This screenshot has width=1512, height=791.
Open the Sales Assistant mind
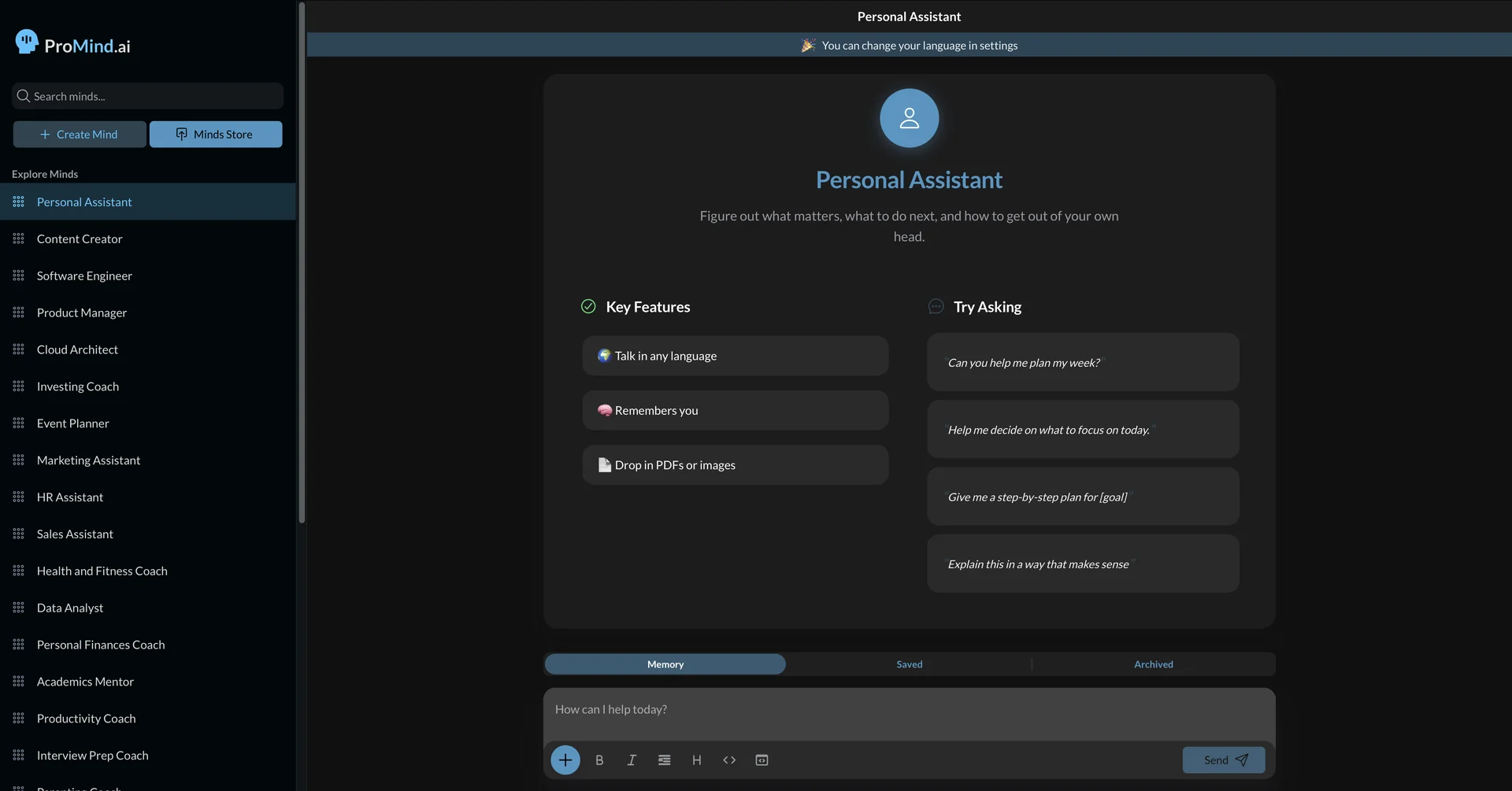[x=148, y=534]
